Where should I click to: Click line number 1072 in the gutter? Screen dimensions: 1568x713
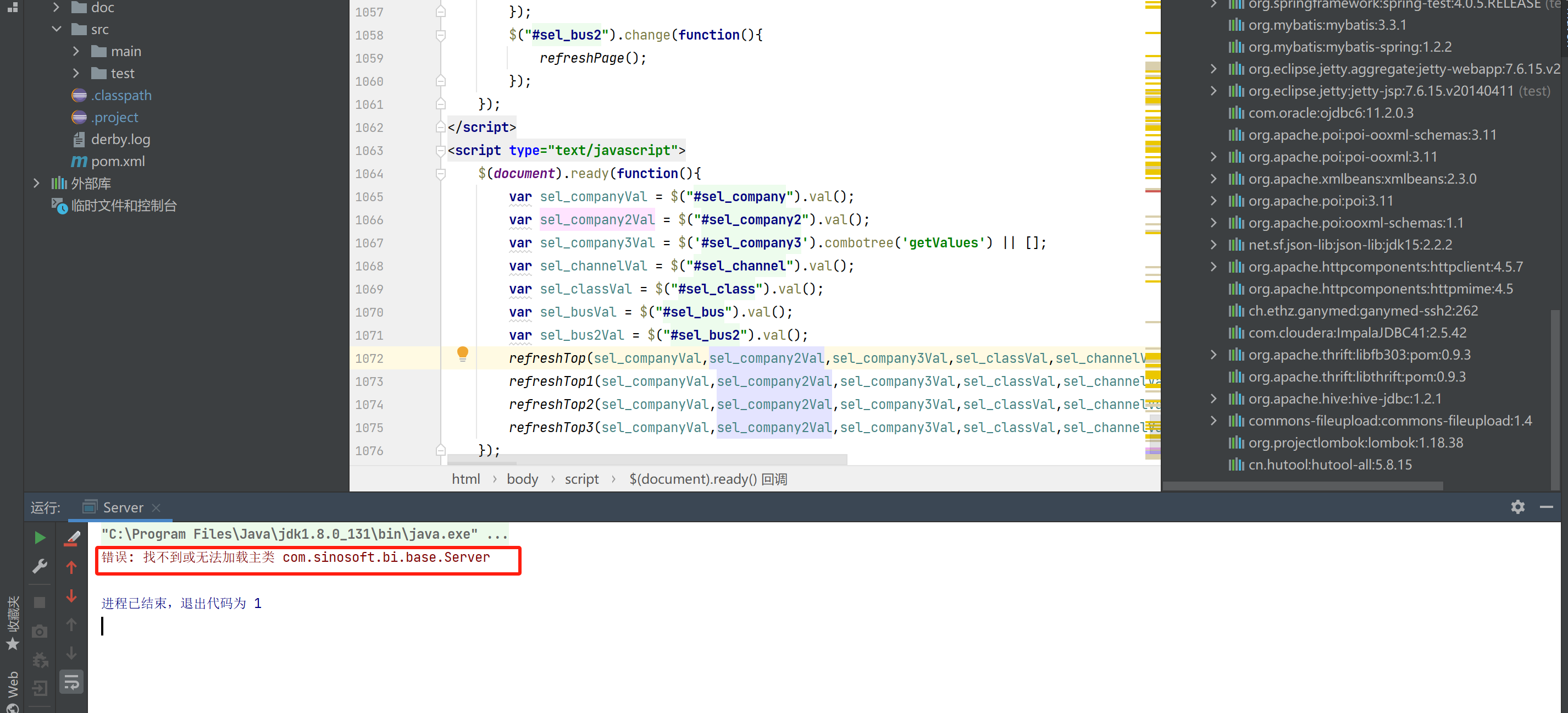coord(369,358)
